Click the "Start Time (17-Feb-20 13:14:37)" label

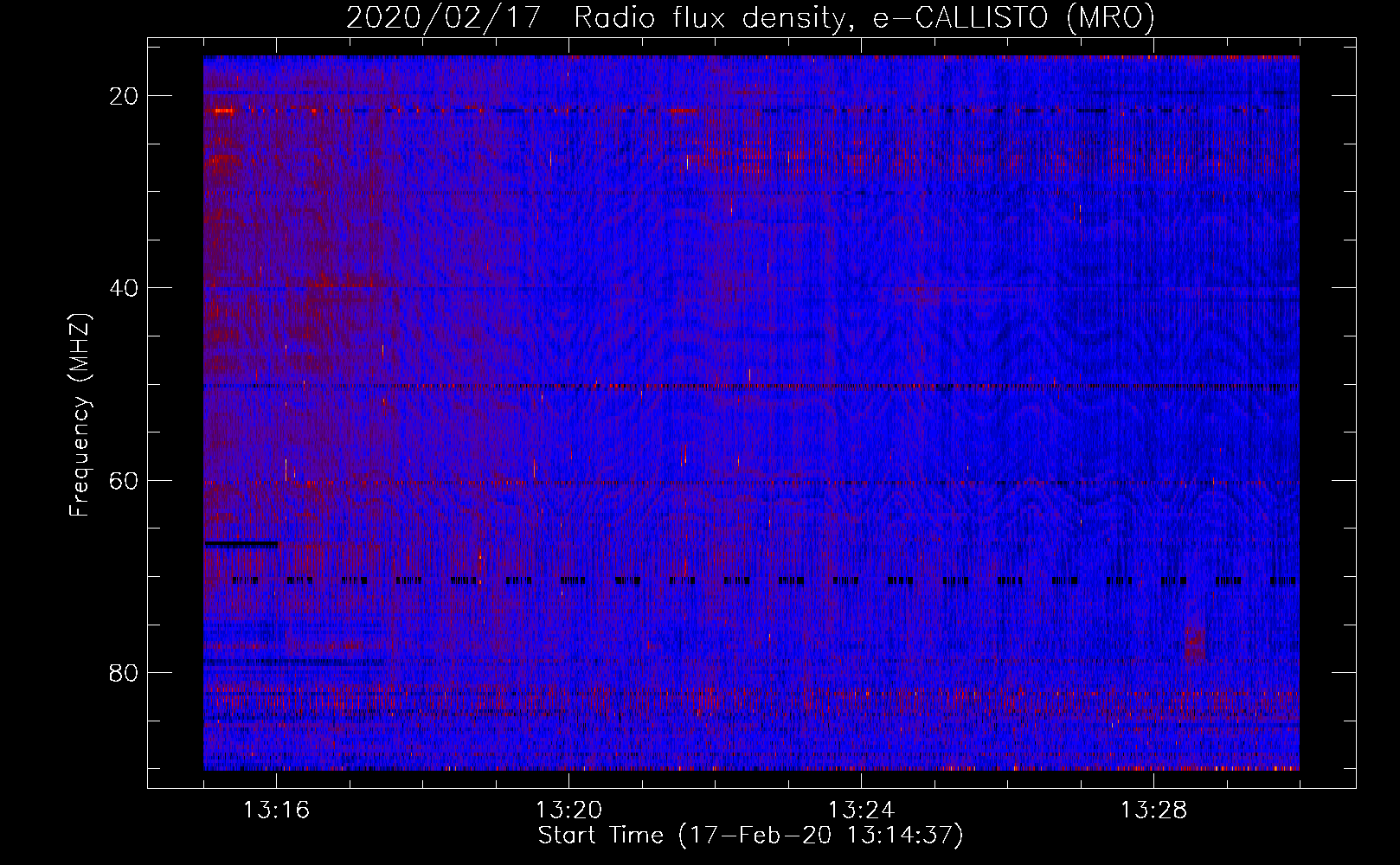pos(750,836)
